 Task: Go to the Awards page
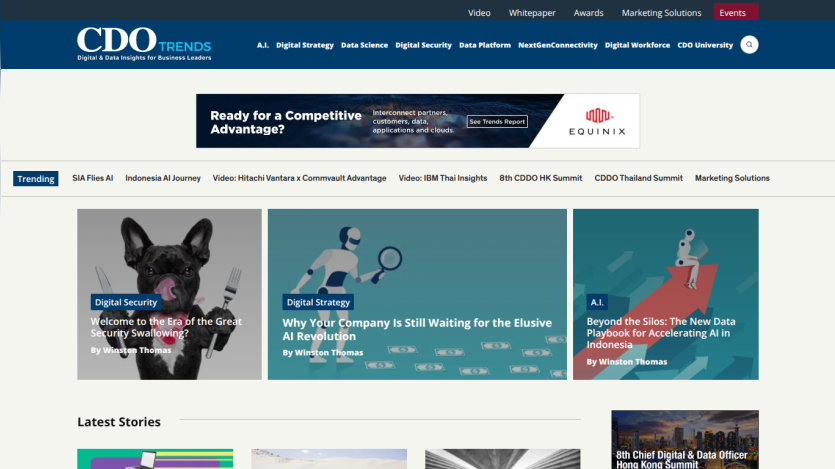pyautogui.click(x=588, y=13)
